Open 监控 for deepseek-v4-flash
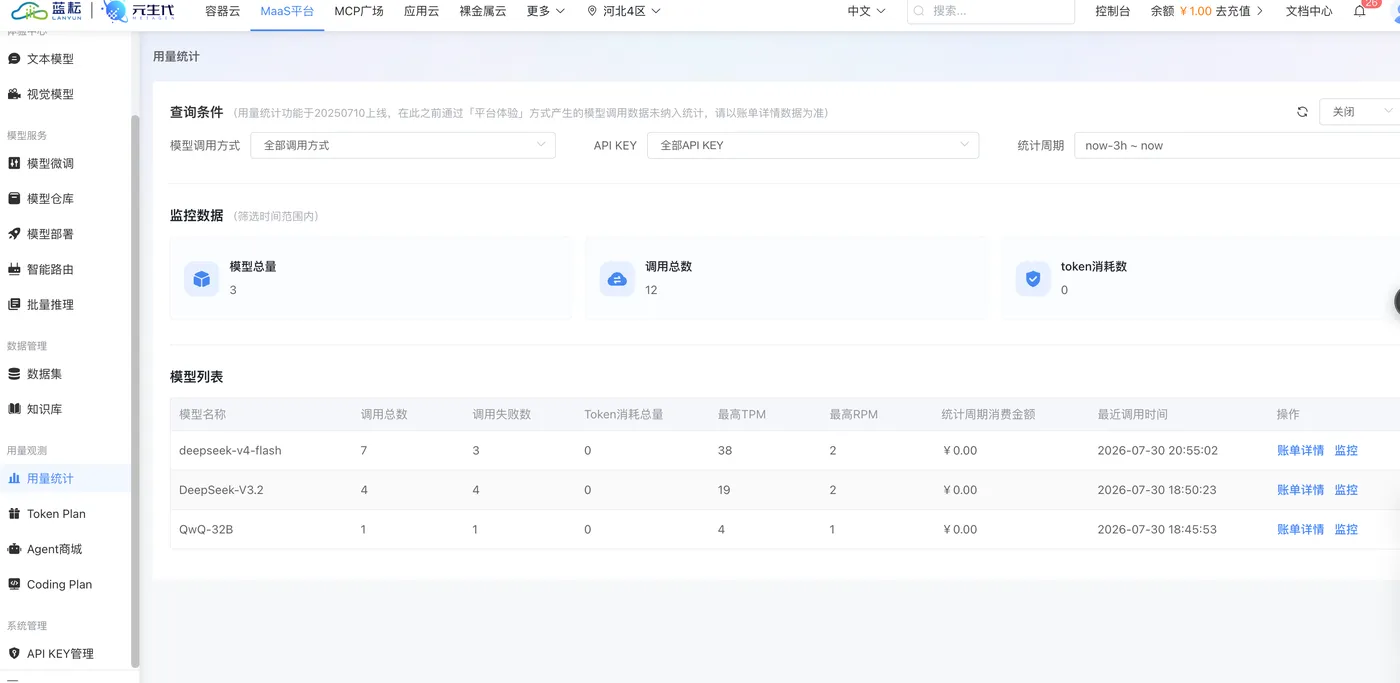The height and width of the screenshot is (683, 1400). 1346,450
